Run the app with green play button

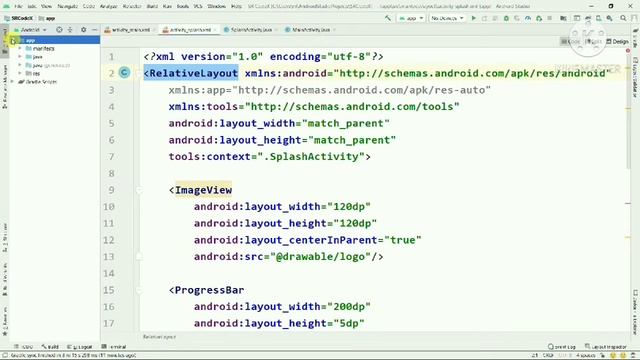pyautogui.click(x=473, y=18)
